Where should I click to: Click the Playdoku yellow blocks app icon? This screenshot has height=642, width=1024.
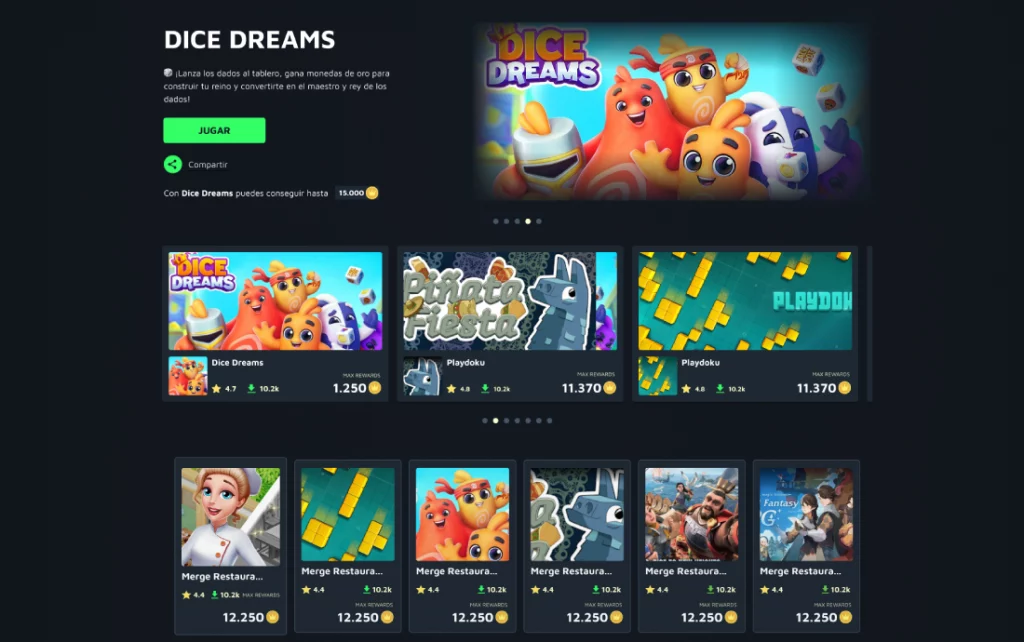(x=657, y=376)
